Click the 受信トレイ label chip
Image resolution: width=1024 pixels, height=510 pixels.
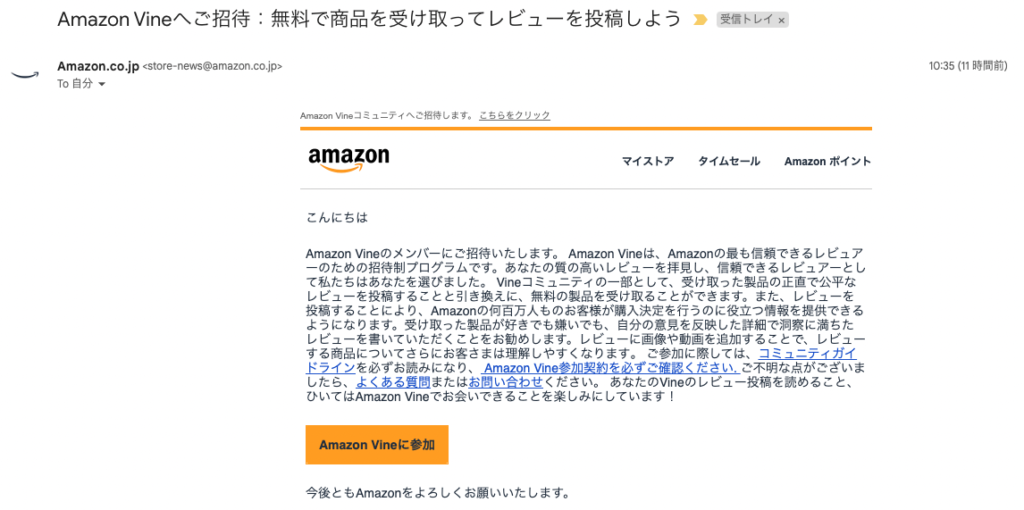coord(745,20)
